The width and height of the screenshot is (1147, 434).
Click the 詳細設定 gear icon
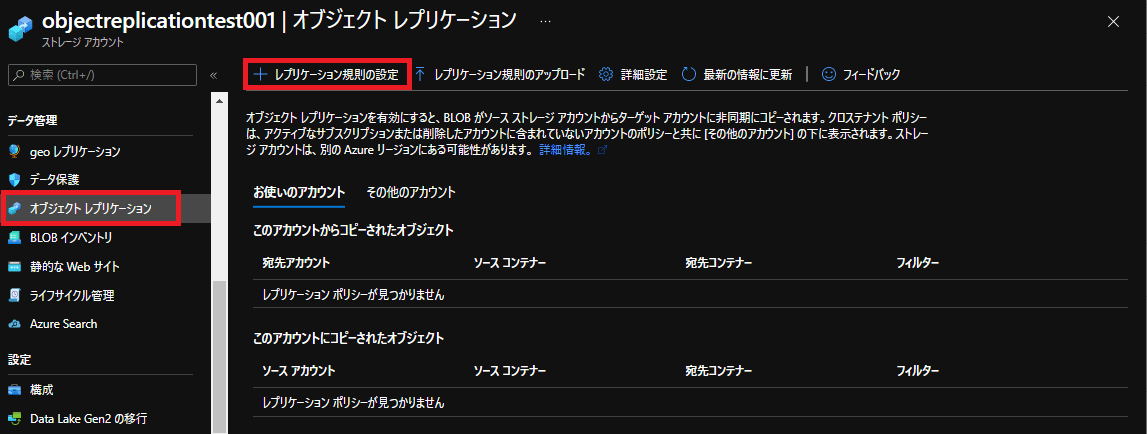point(605,74)
